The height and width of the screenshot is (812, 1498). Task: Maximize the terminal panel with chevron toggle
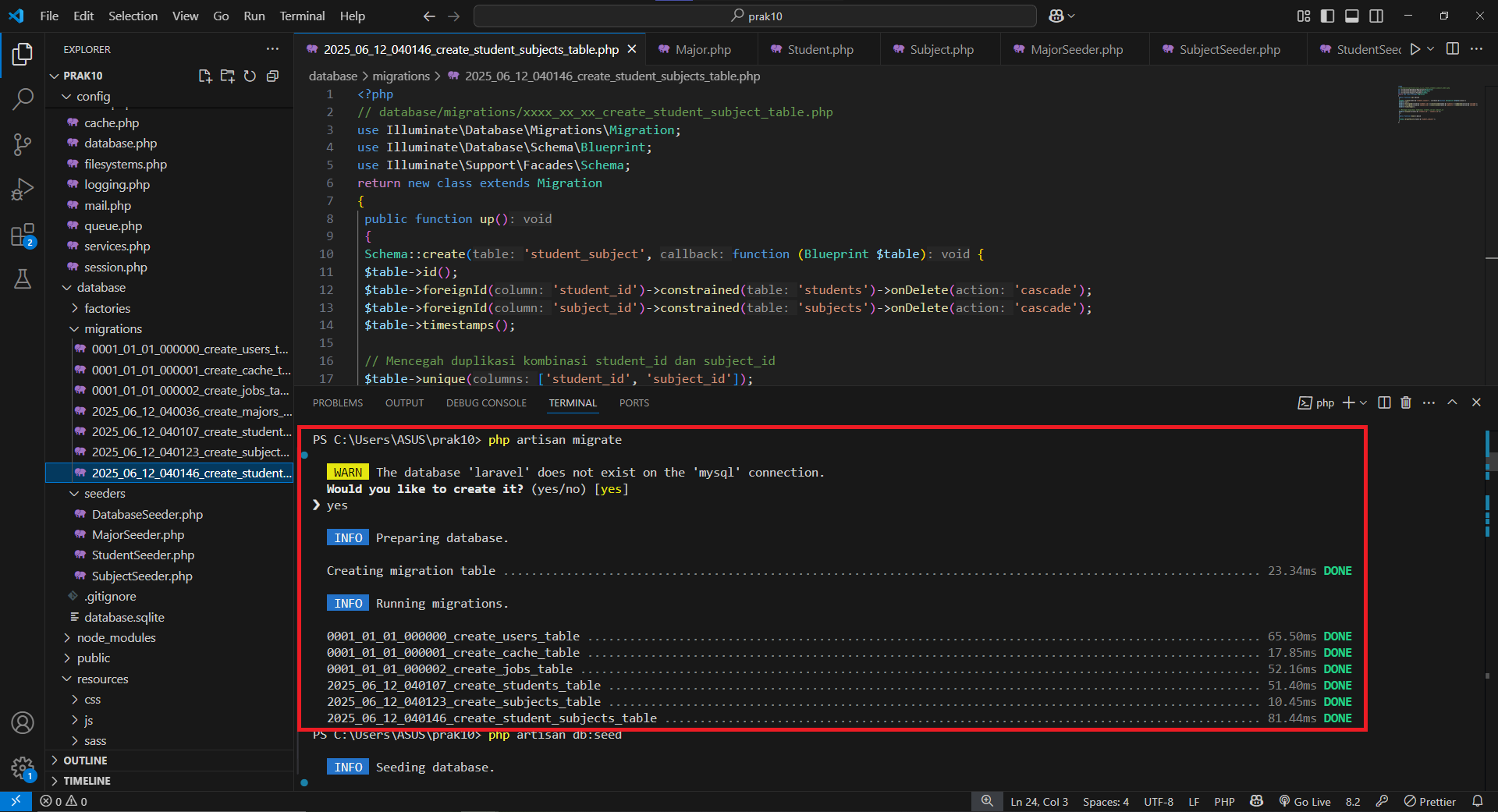pos(1452,402)
